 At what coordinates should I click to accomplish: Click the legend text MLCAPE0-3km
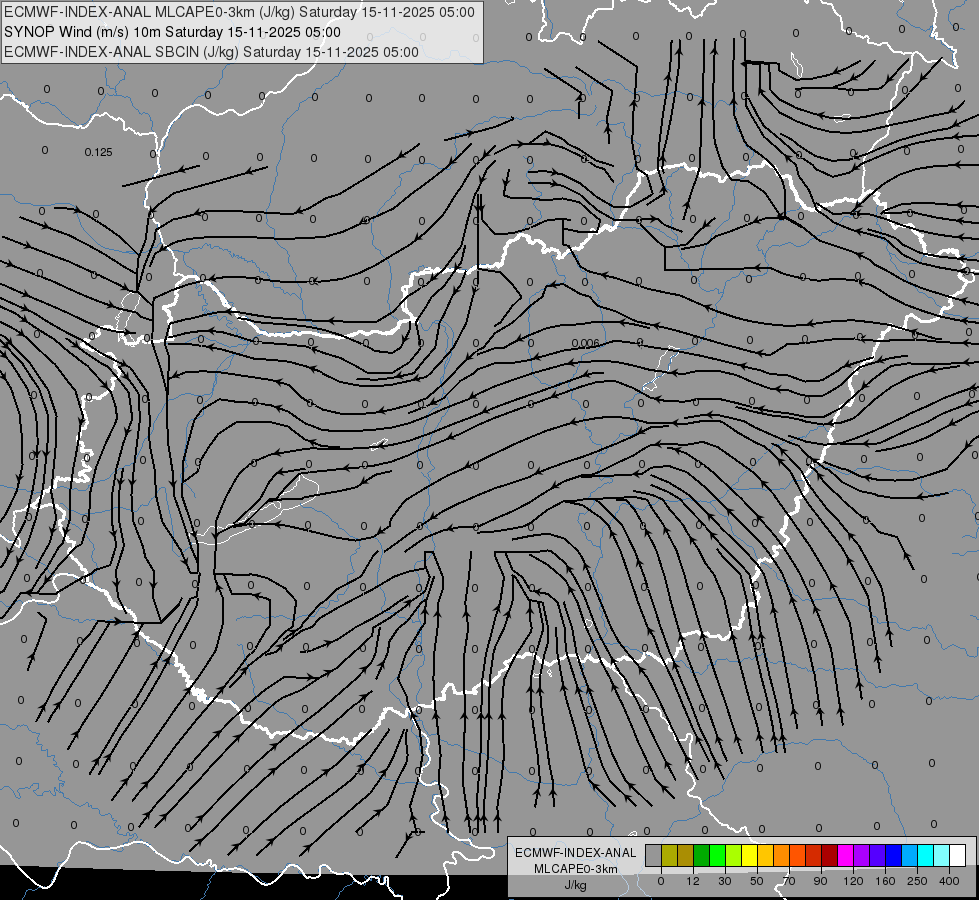click(576, 869)
